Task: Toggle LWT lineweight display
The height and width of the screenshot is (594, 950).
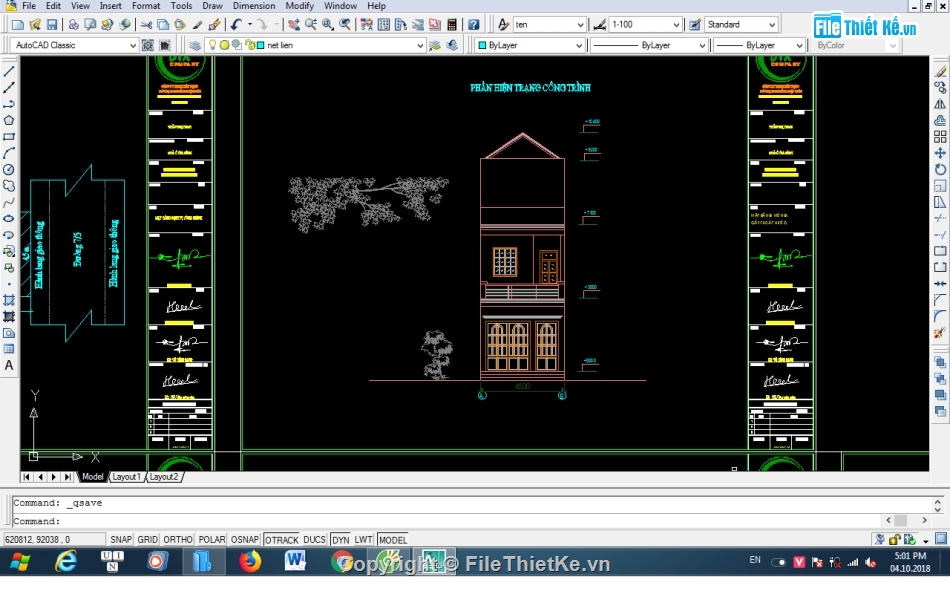Action: coord(364,539)
